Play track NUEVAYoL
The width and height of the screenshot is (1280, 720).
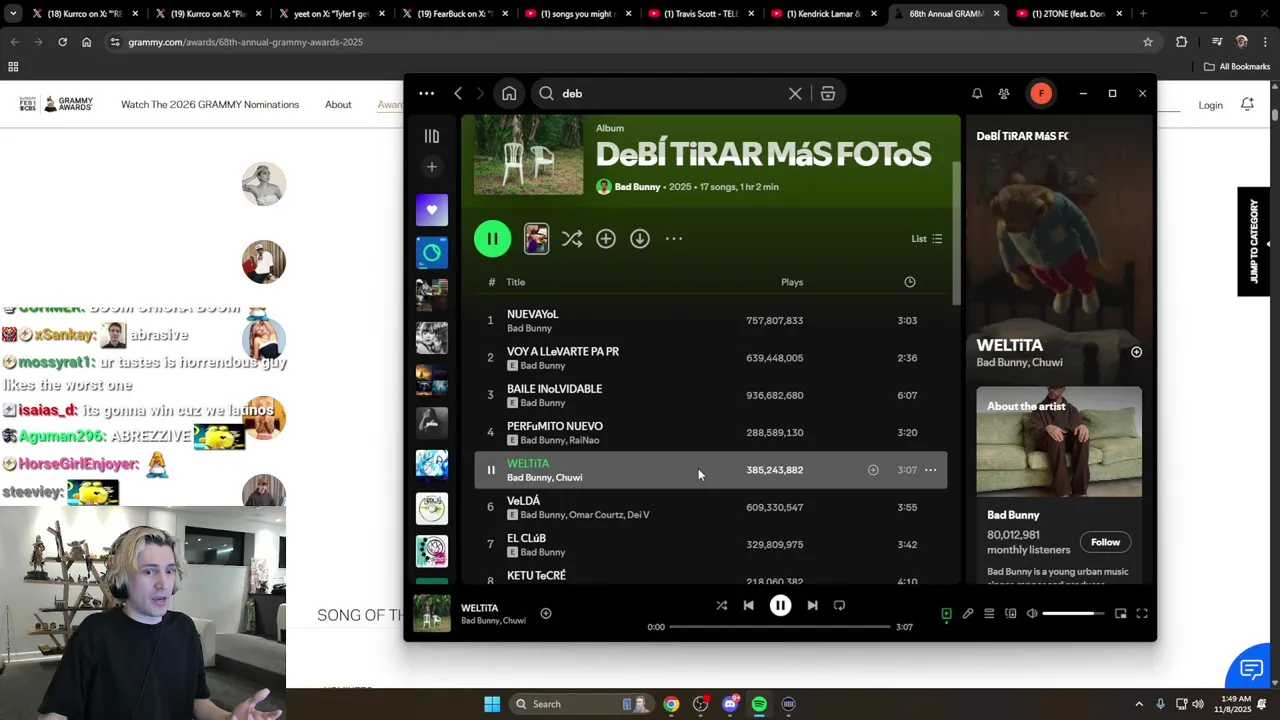(x=710, y=320)
